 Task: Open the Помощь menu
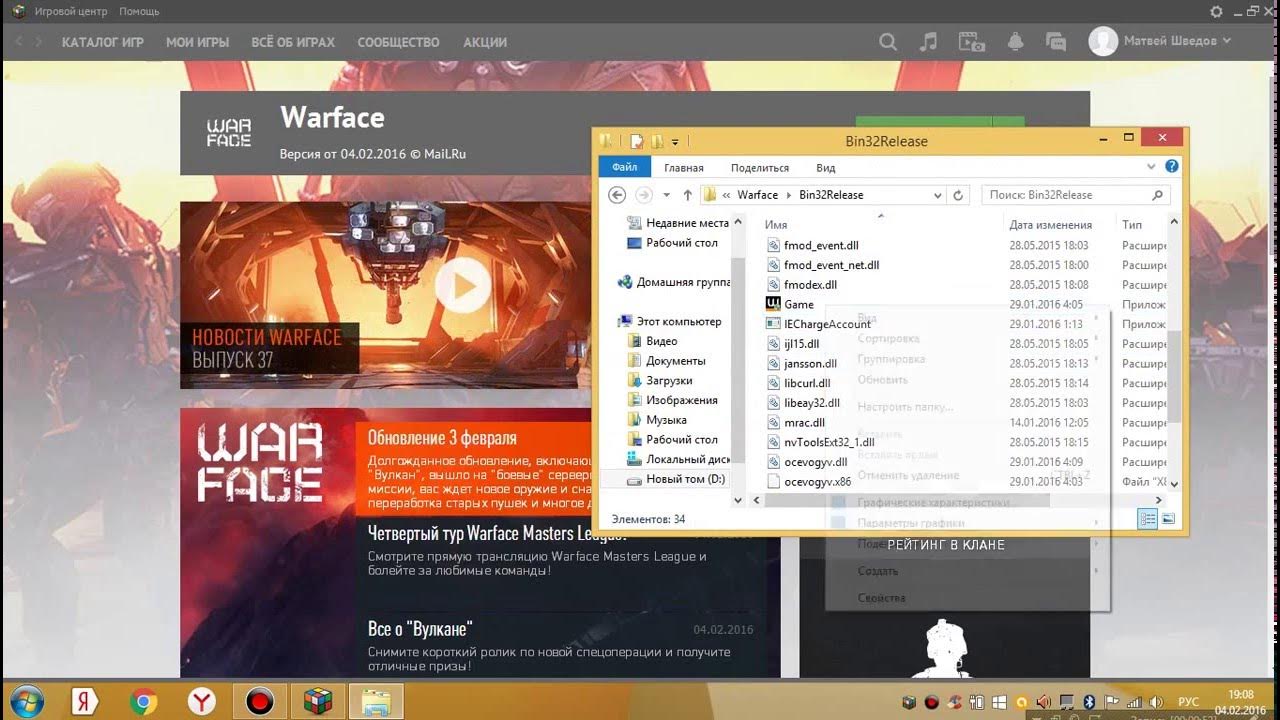pos(139,11)
